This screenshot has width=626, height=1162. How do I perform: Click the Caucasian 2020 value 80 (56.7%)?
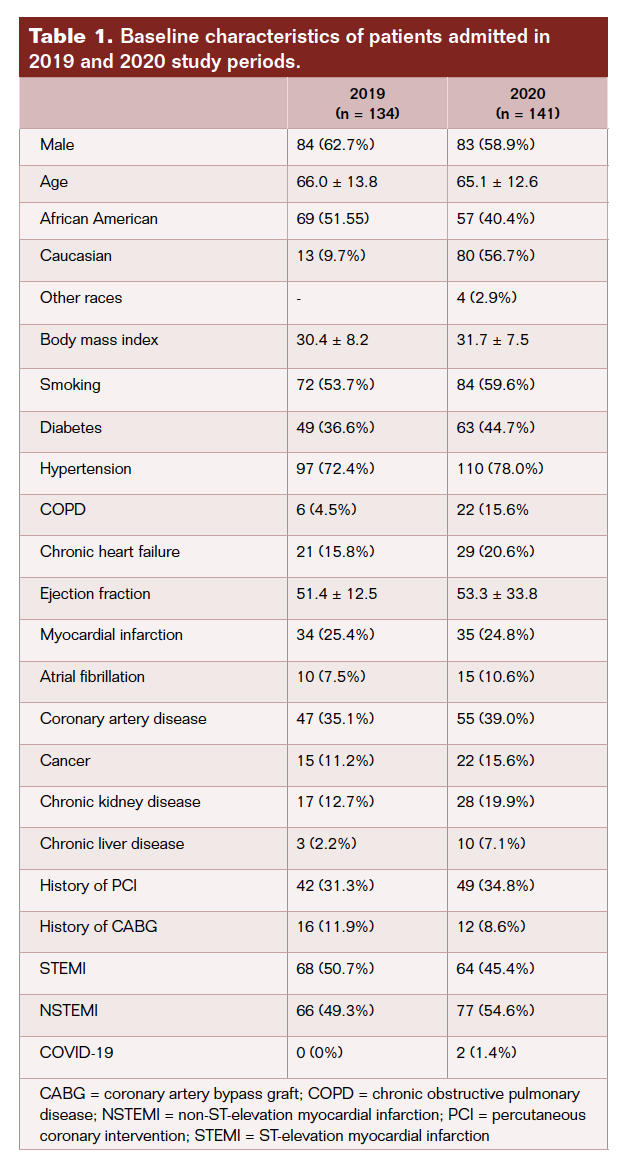pos(496,255)
